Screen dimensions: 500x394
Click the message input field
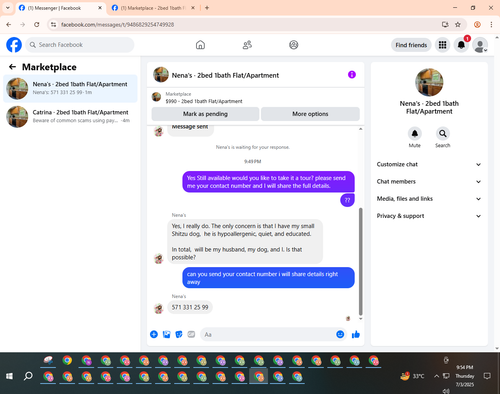(x=268, y=334)
